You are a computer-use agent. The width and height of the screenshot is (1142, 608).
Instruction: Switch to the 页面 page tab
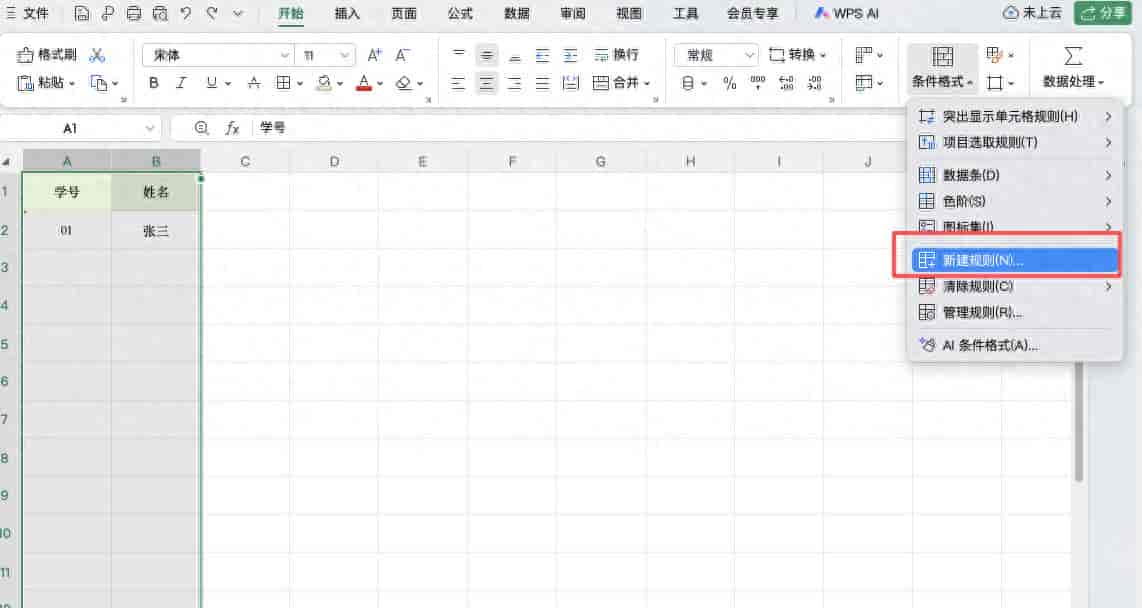(x=403, y=13)
